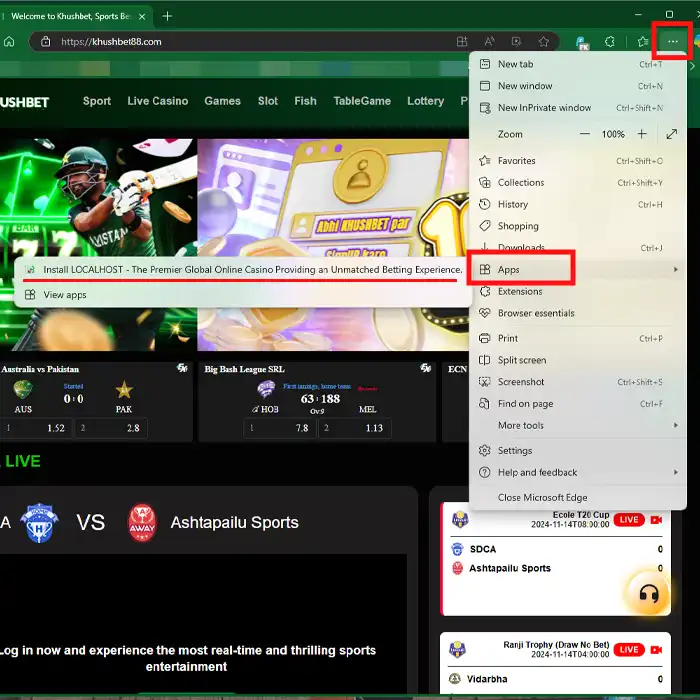Viewport: 700px width, 700px height.
Task: Click Ecole T20 Cup video camera icon
Action: pos(656,520)
